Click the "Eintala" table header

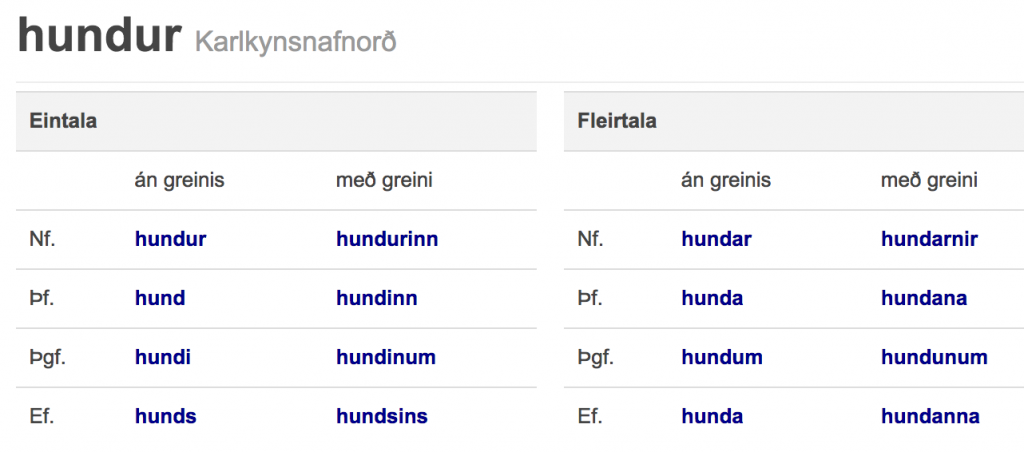tap(63, 122)
